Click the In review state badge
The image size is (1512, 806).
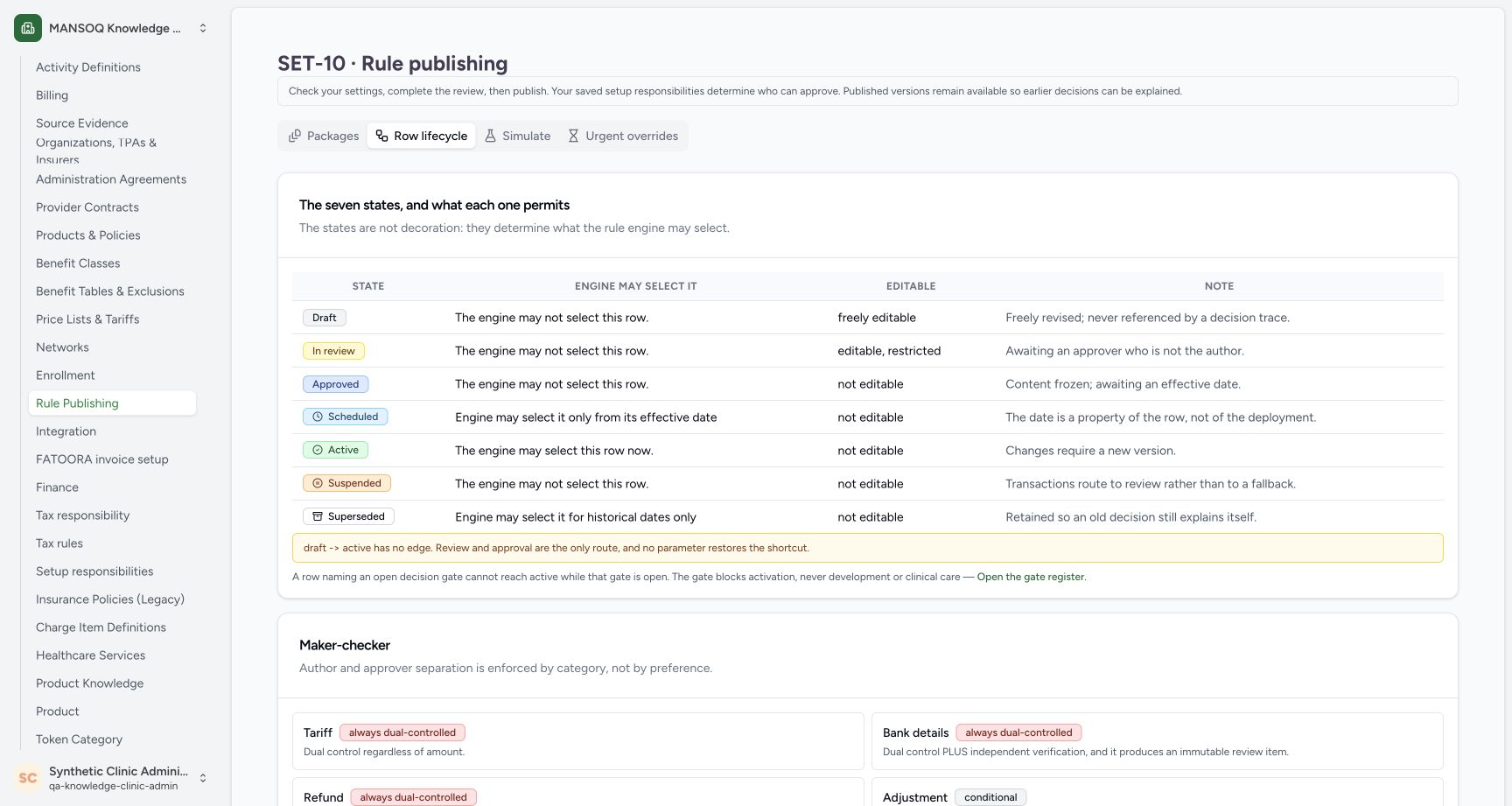coord(333,351)
